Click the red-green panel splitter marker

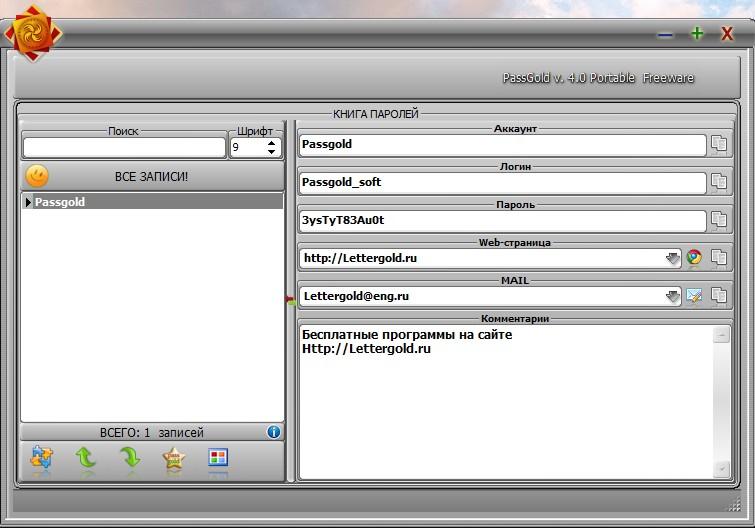291,301
